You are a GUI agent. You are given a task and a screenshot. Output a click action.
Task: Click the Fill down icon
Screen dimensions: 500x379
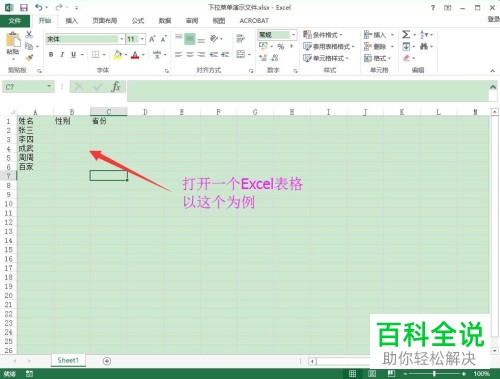[406, 46]
